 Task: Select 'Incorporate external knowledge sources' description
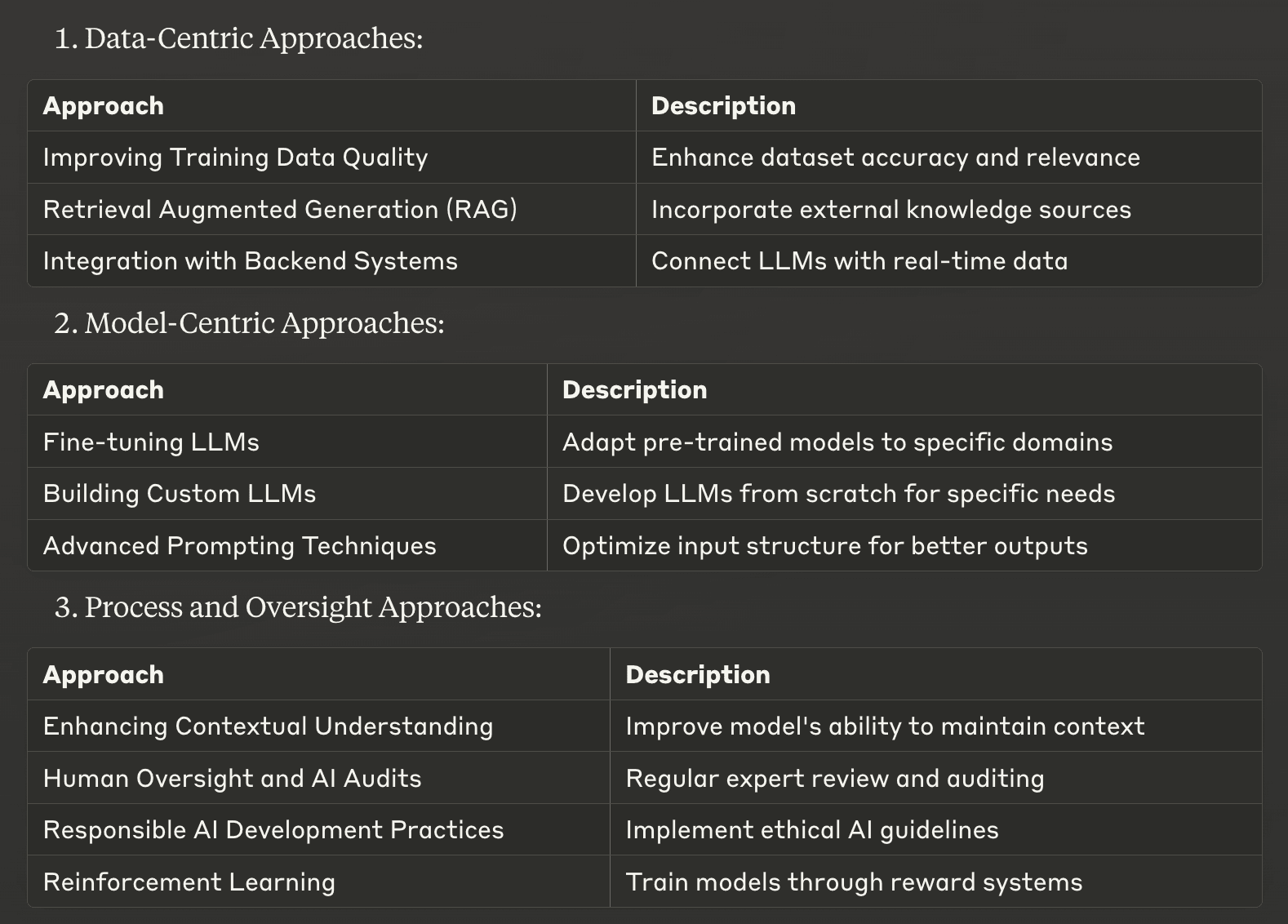pos(891,210)
